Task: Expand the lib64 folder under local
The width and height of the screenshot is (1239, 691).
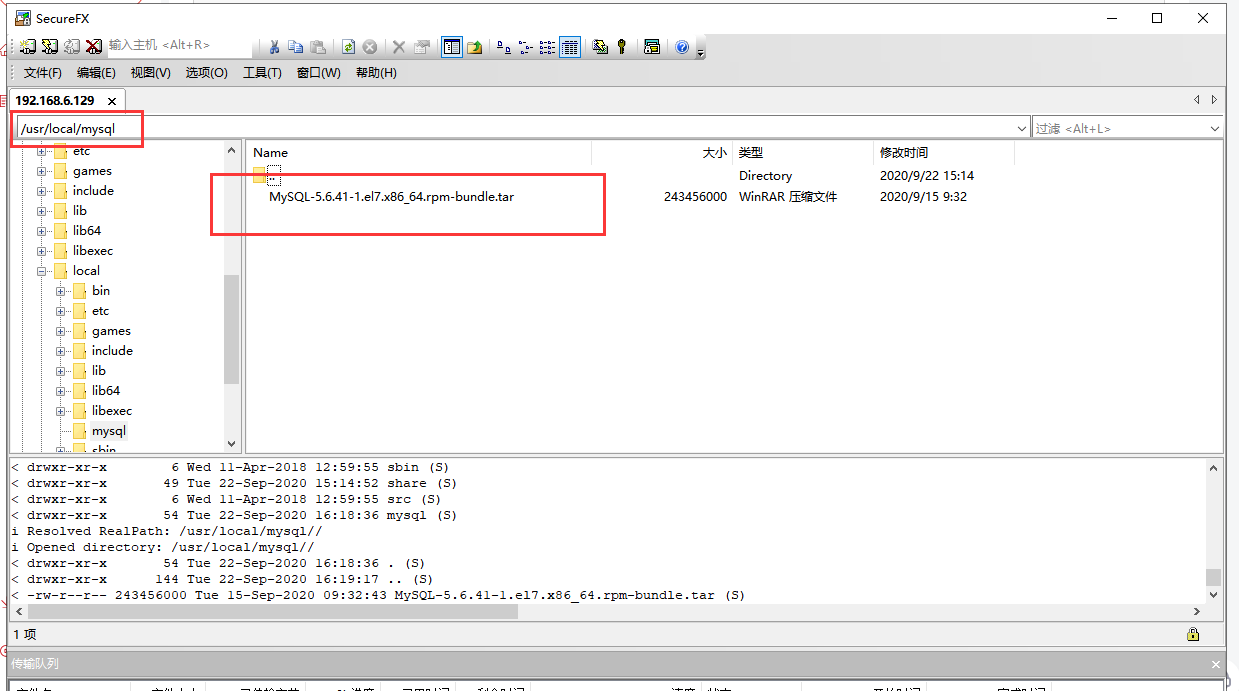Action: 62,391
